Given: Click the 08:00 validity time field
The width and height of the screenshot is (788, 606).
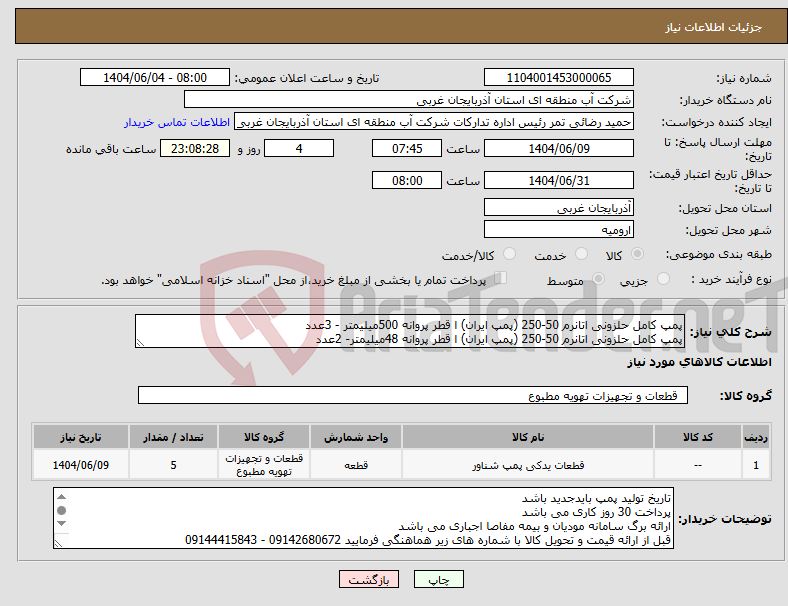Looking at the screenshot, I should (407, 180).
